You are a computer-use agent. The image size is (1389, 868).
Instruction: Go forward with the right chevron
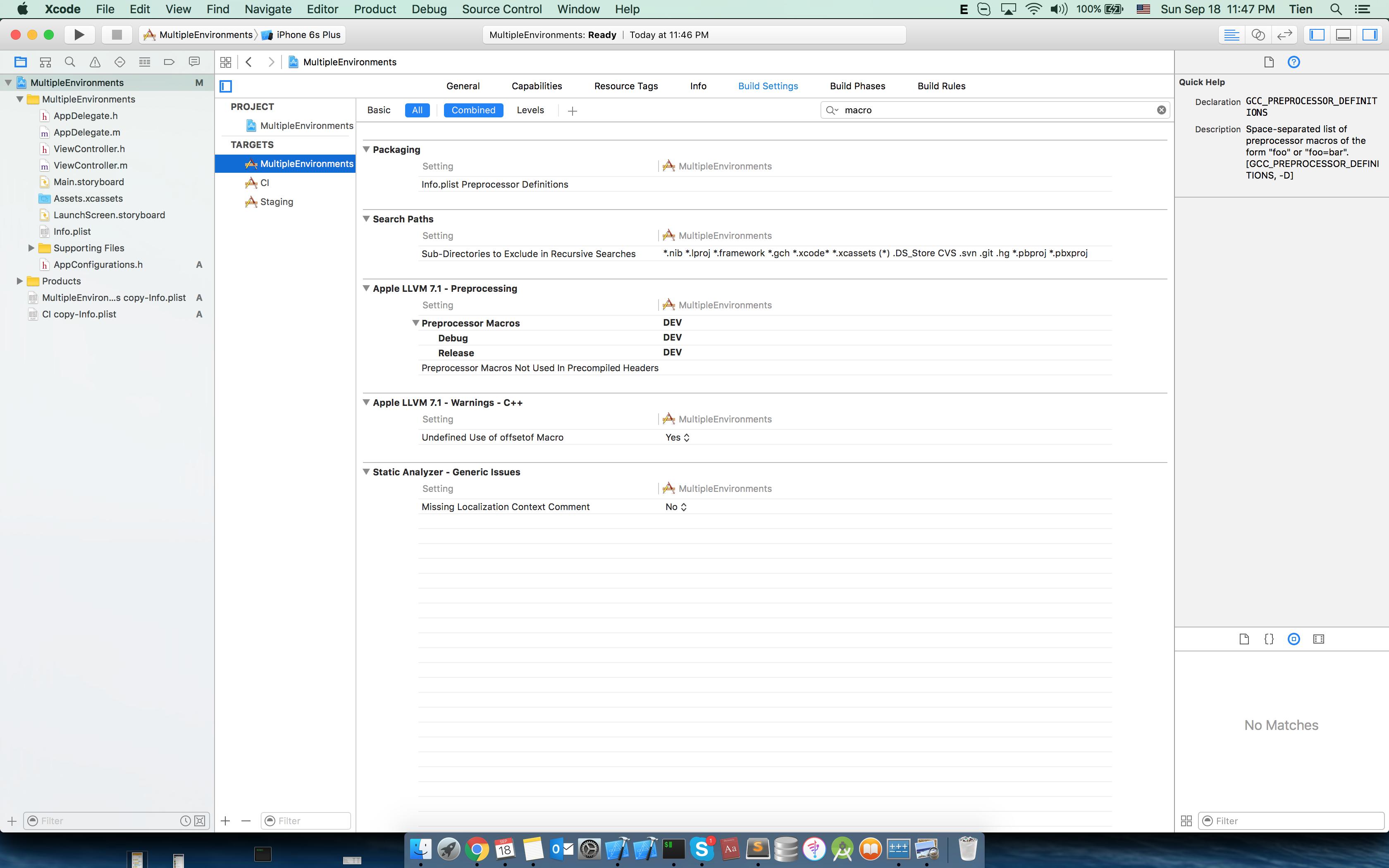pyautogui.click(x=271, y=62)
